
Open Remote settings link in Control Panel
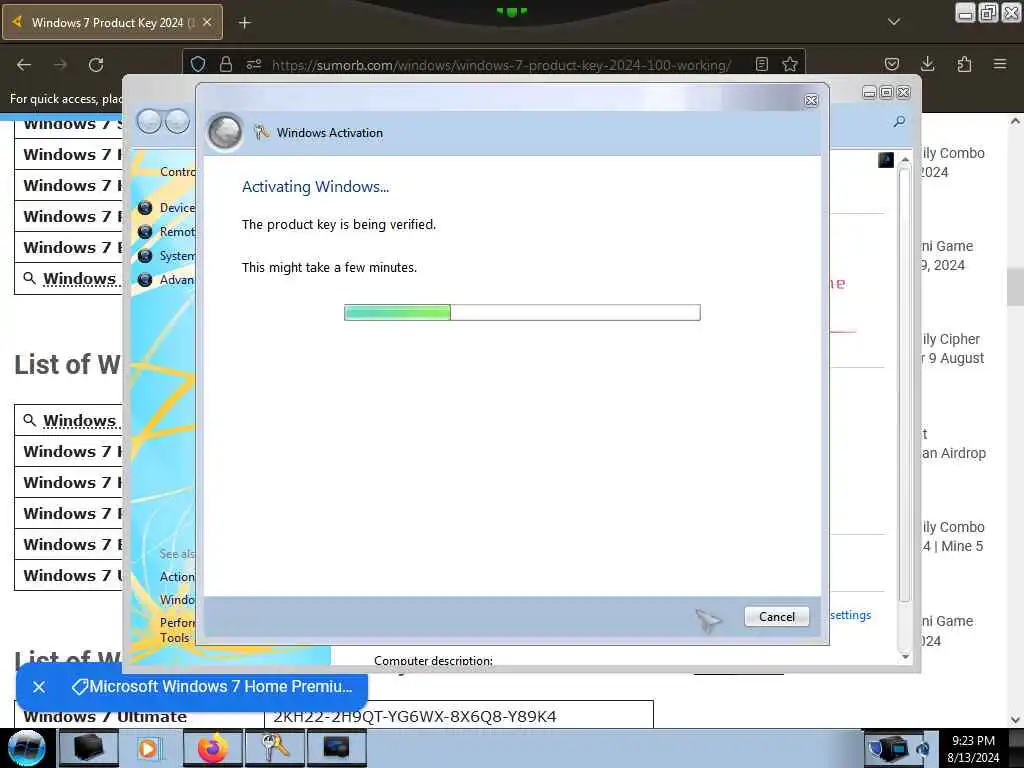177,232
